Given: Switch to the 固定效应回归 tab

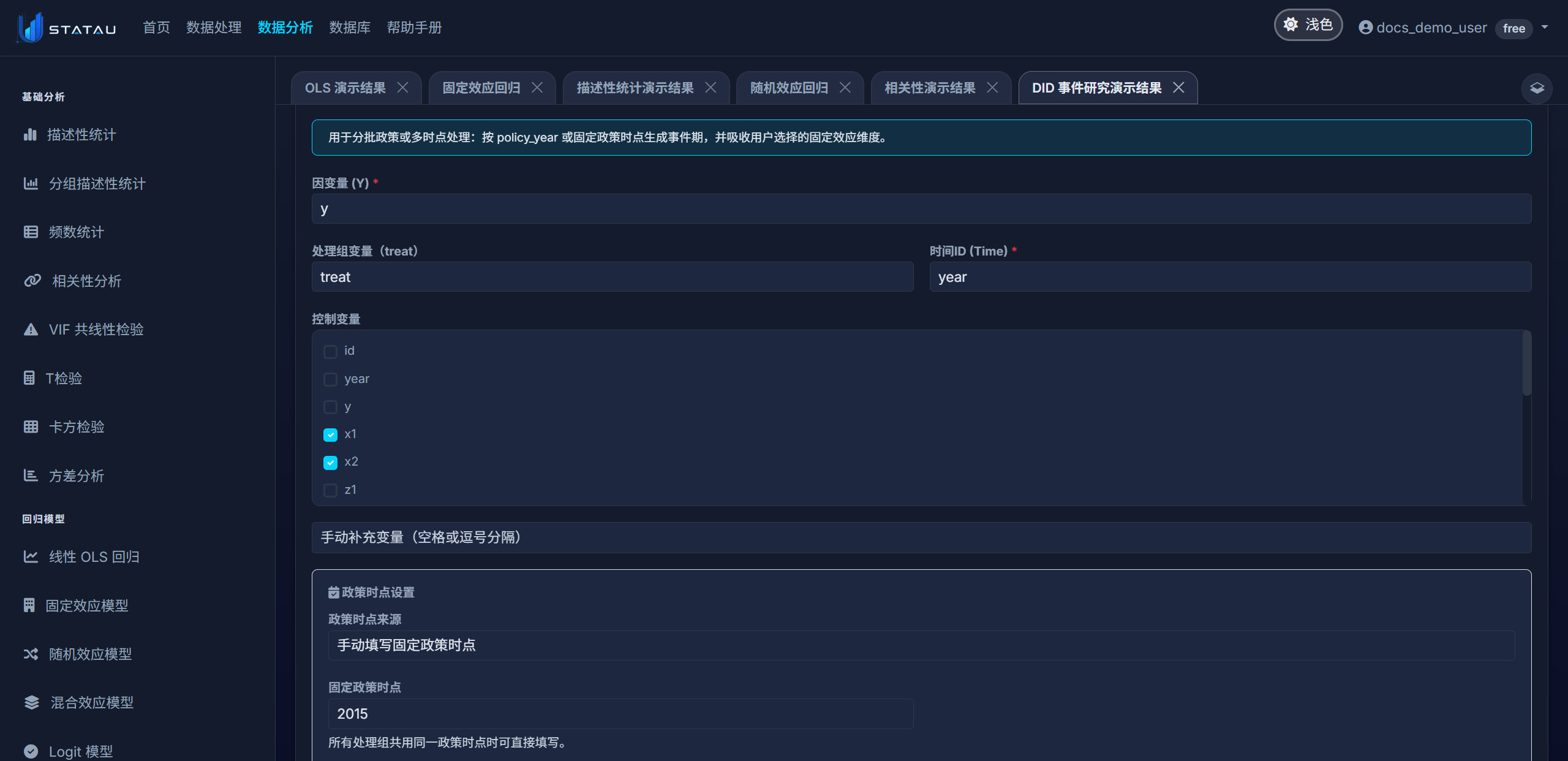Looking at the screenshot, I should (481, 88).
